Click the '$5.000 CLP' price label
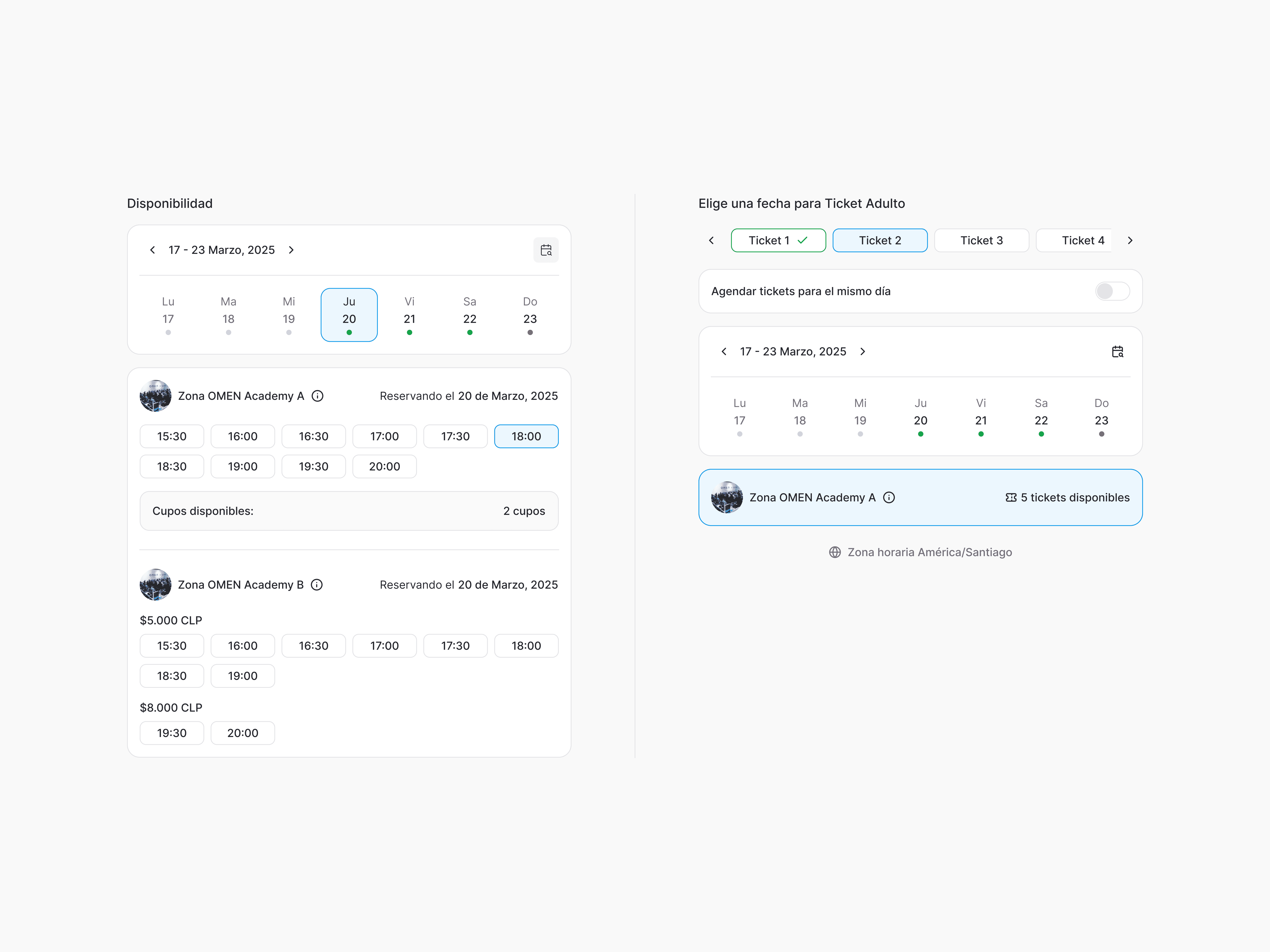 [x=171, y=620]
